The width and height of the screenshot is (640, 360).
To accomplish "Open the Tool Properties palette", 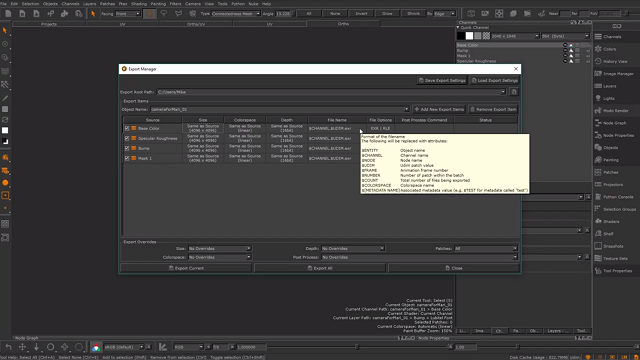I will tap(617, 271).
